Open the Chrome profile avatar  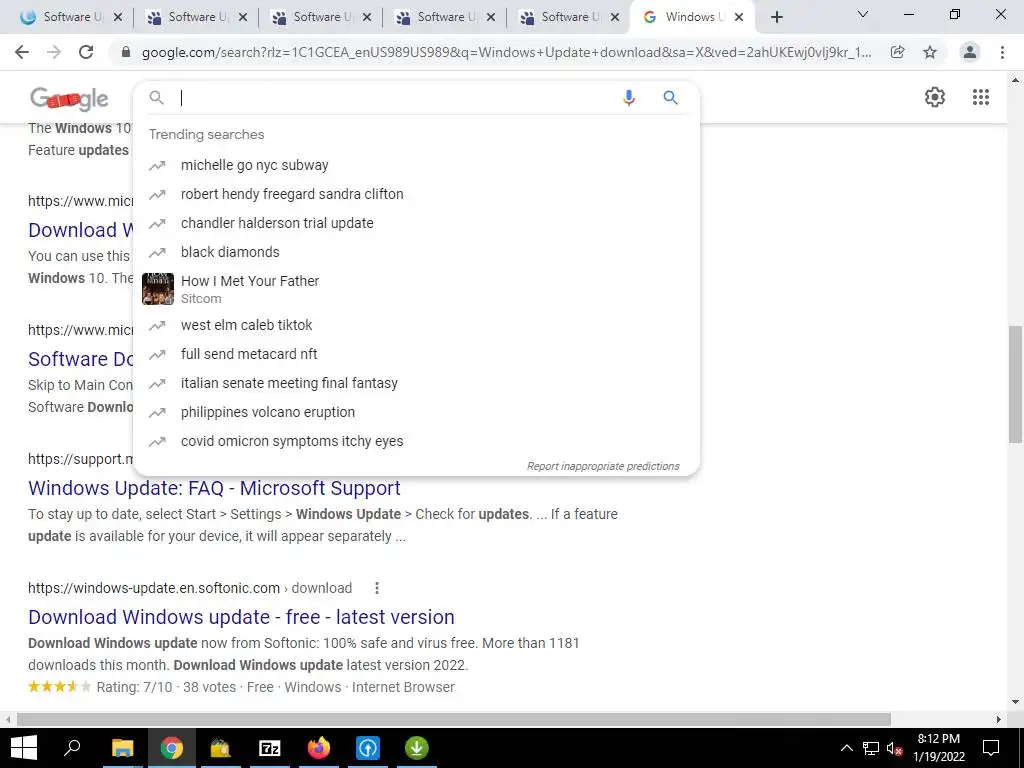tap(970, 52)
